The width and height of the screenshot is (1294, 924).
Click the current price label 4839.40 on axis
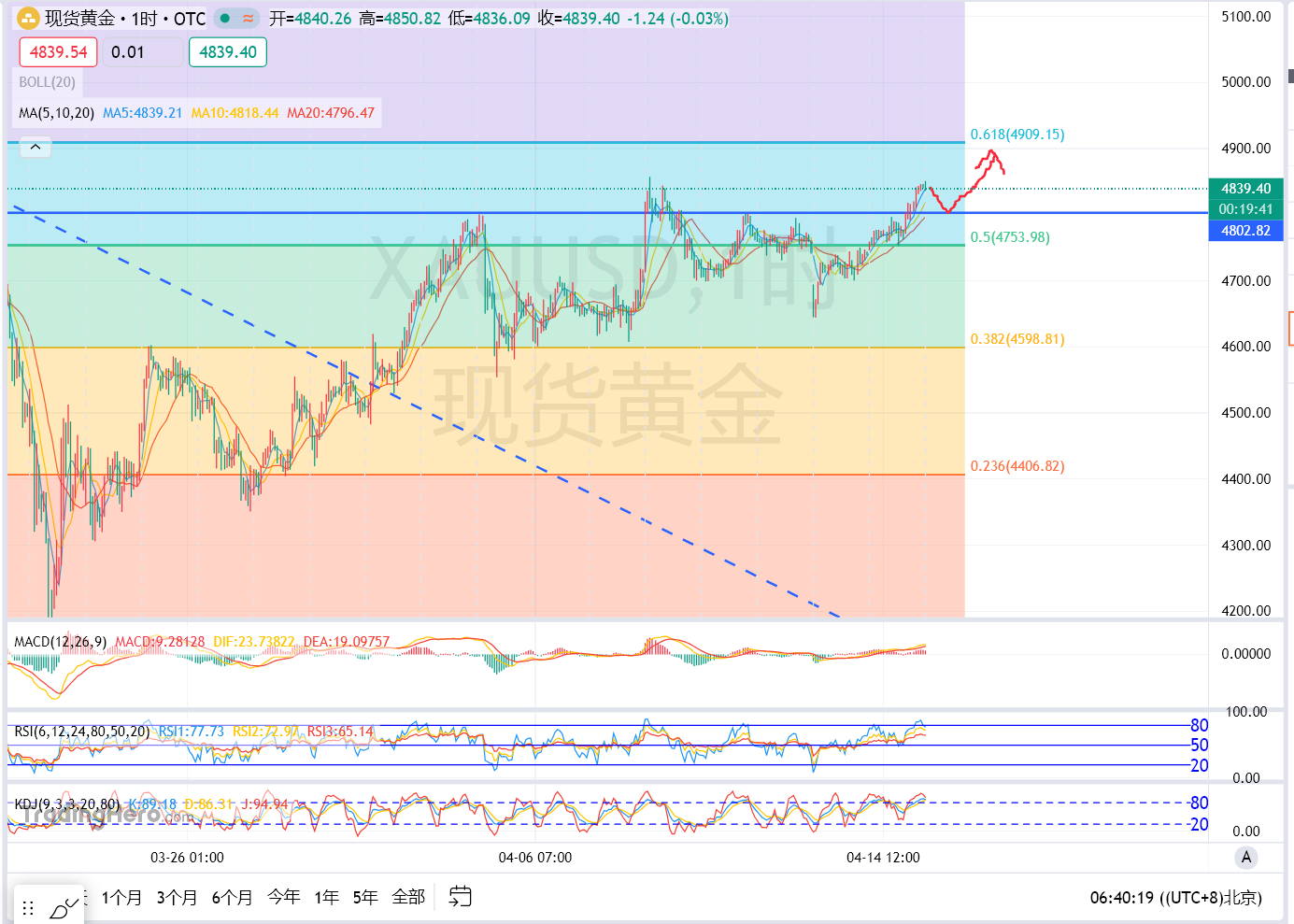tap(1246, 189)
